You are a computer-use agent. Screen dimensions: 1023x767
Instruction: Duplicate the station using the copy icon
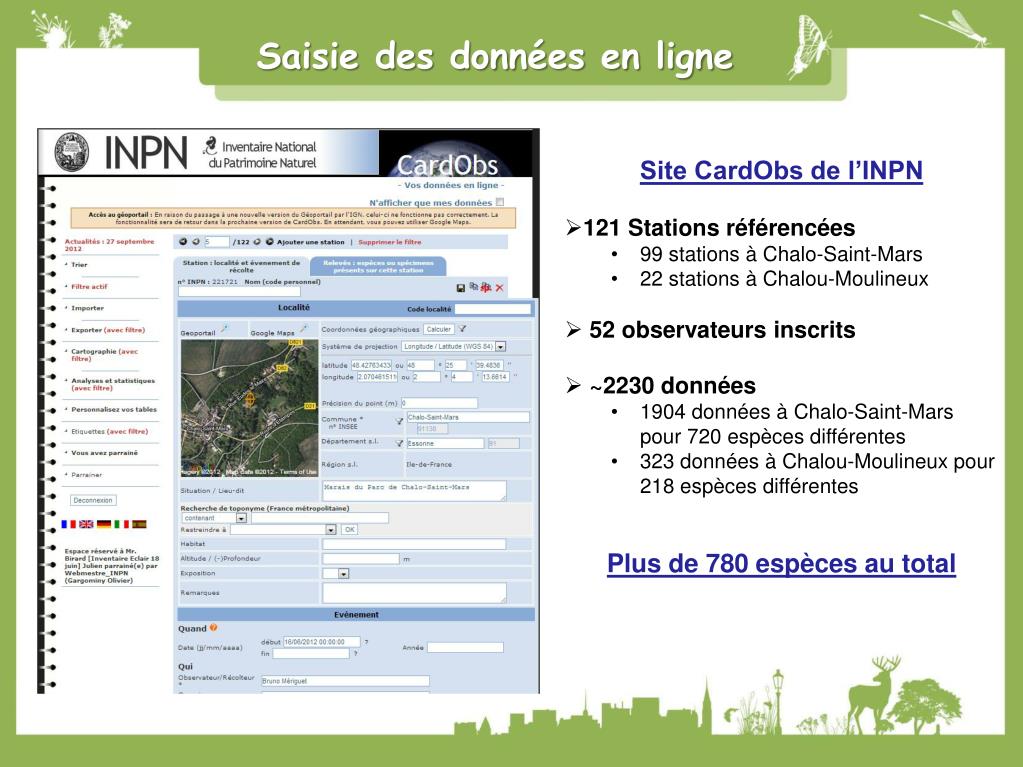pos(474,287)
